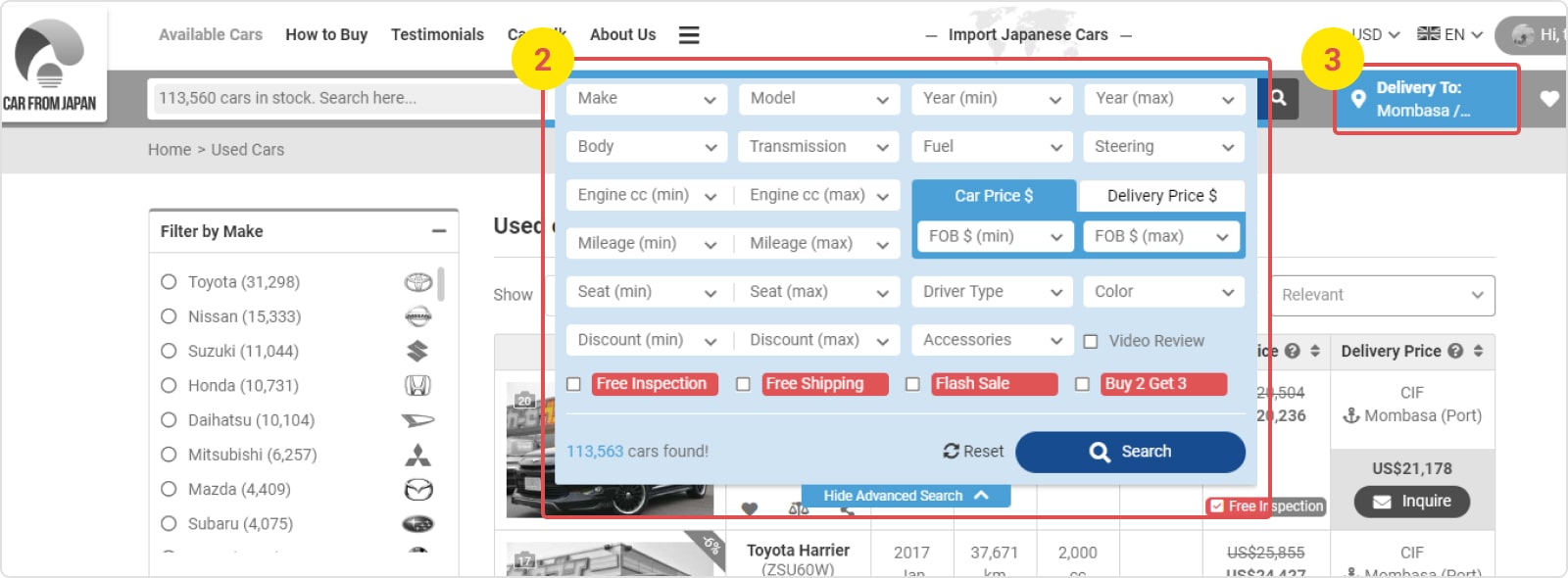Screen dimensions: 1568x578
Task: Click the cars in stock search field
Action: [343, 99]
